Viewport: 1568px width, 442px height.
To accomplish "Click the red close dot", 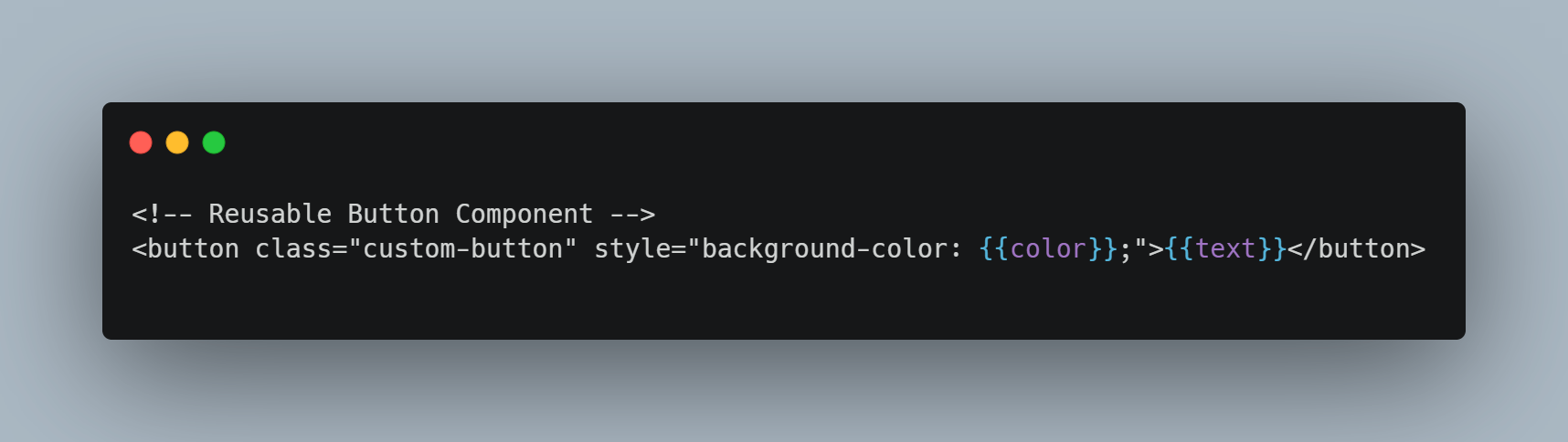I will coord(141,142).
